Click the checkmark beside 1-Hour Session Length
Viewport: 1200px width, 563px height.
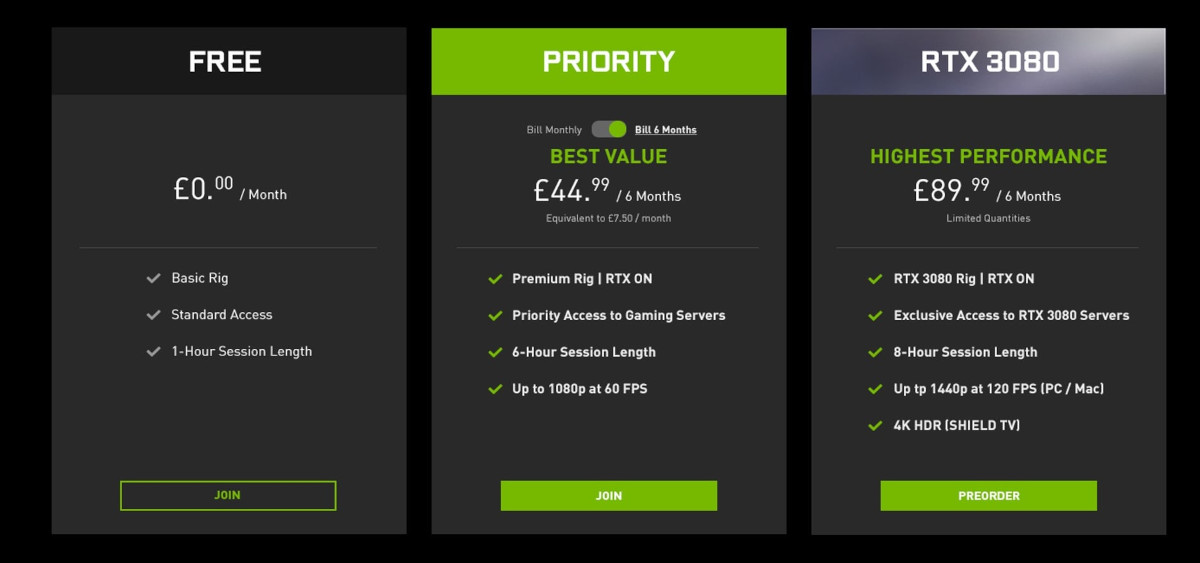pos(153,352)
